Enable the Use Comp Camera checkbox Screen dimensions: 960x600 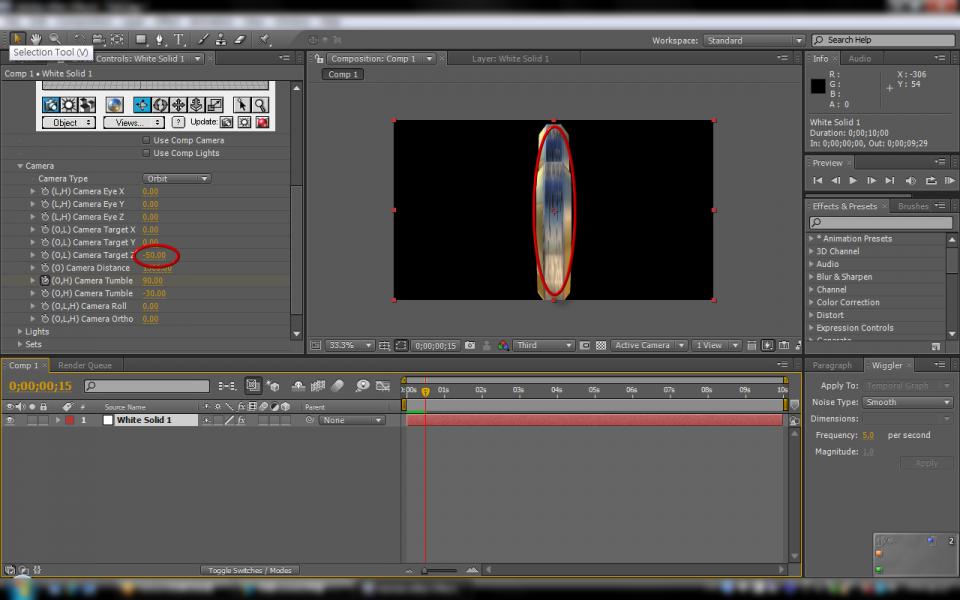146,140
